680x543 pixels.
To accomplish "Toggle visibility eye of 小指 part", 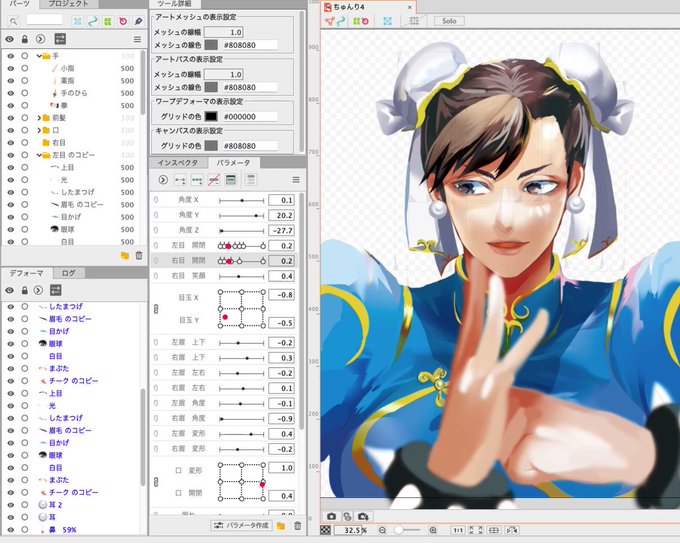I will [x=11, y=68].
